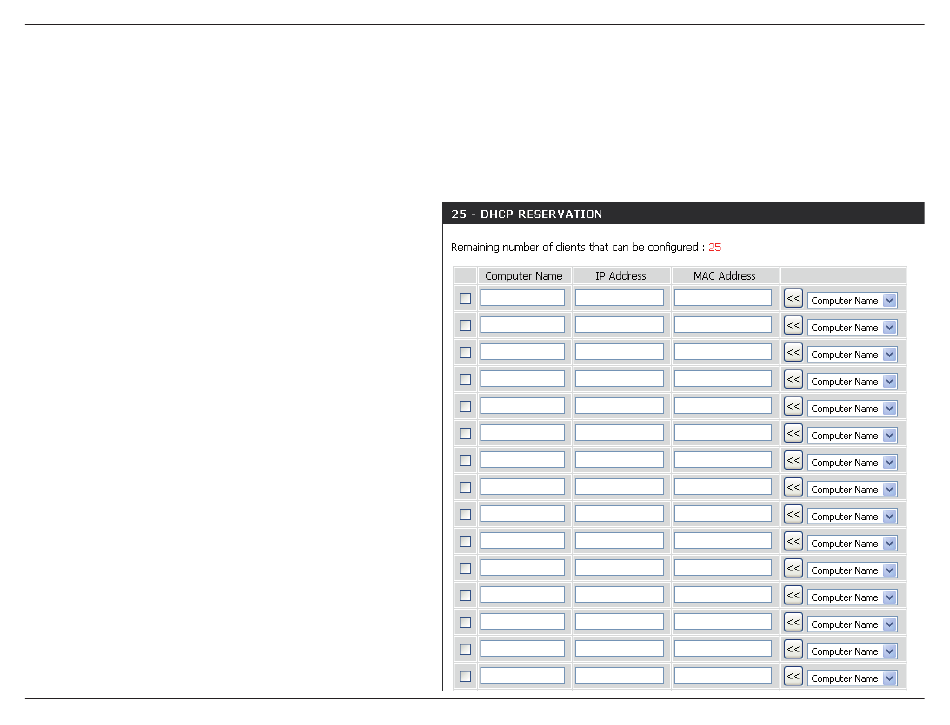This screenshot has height=725, width=950.
Task: Toggle the eleventh reservation row checkbox
Action: tap(465, 568)
